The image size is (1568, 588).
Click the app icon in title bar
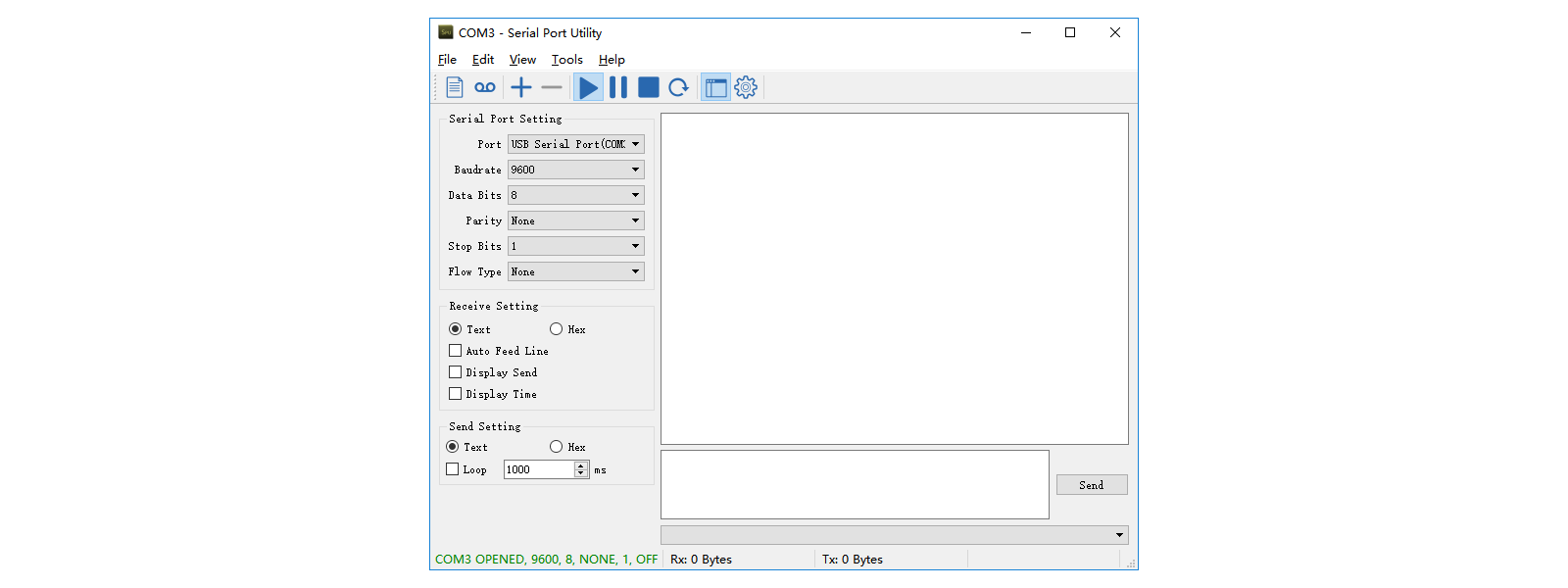coord(446,32)
